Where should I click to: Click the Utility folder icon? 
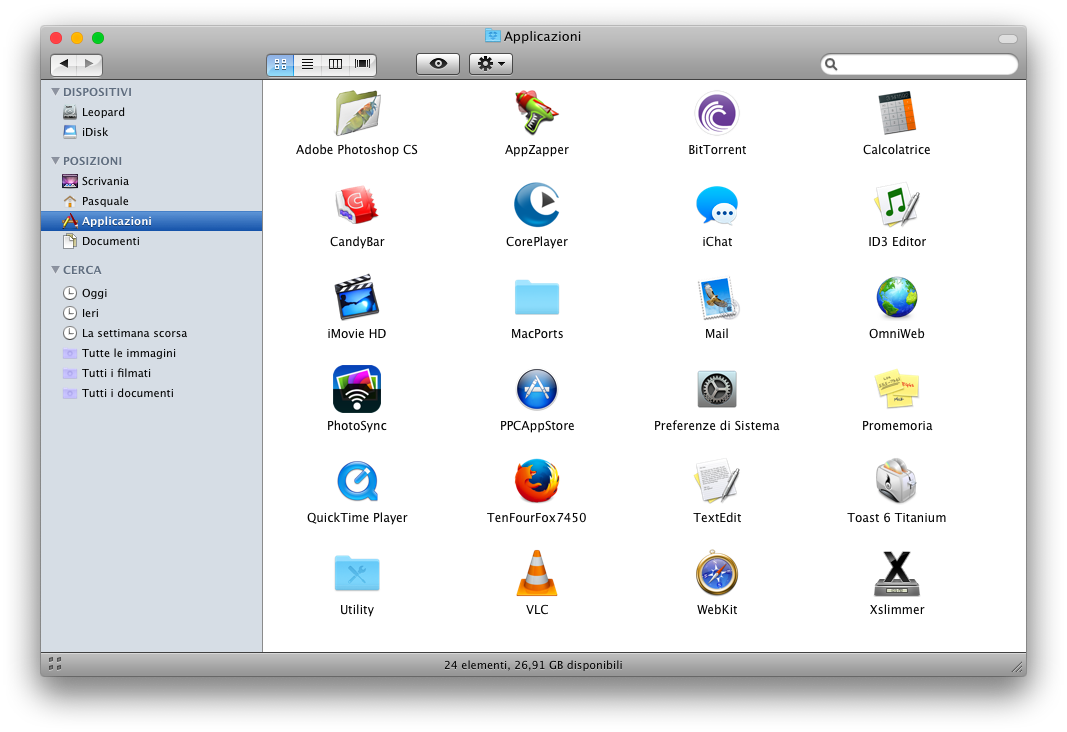[357, 573]
